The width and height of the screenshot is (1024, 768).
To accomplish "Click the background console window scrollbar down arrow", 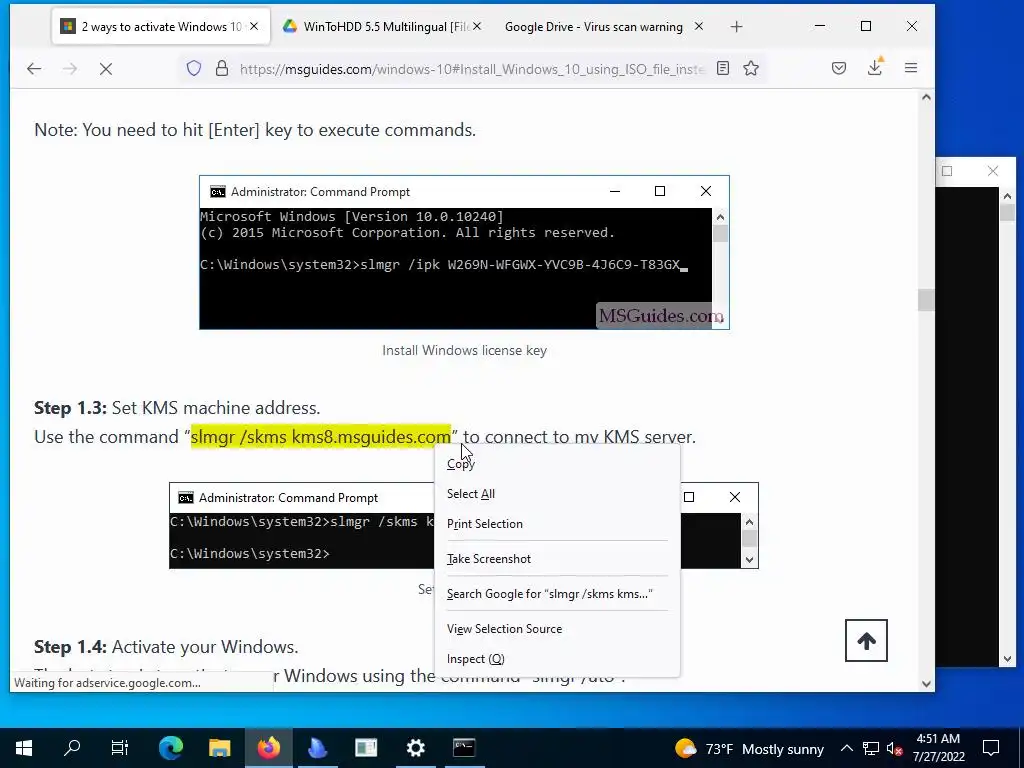I will click(1007, 660).
